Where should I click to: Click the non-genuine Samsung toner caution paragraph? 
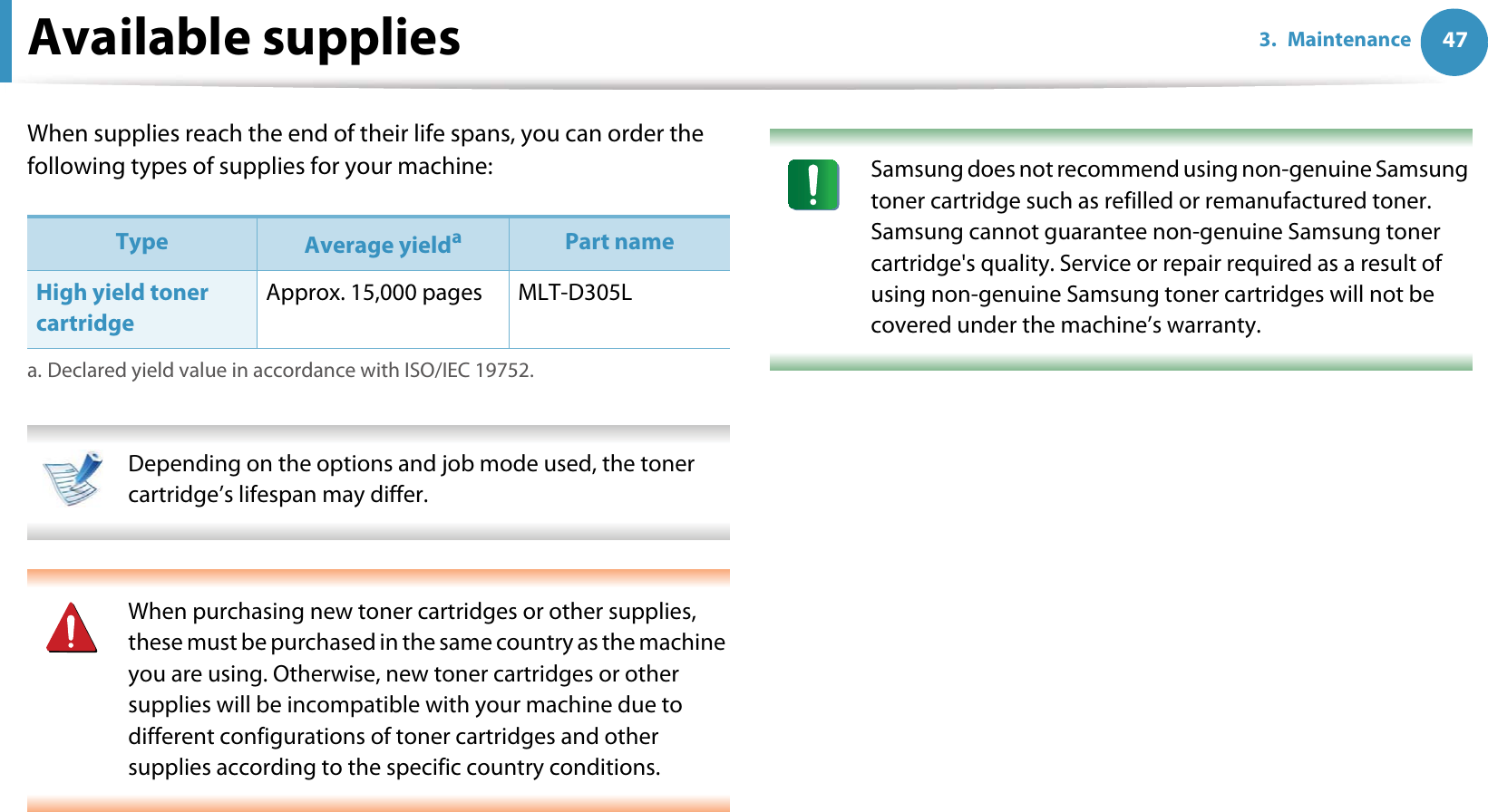click(x=1168, y=246)
